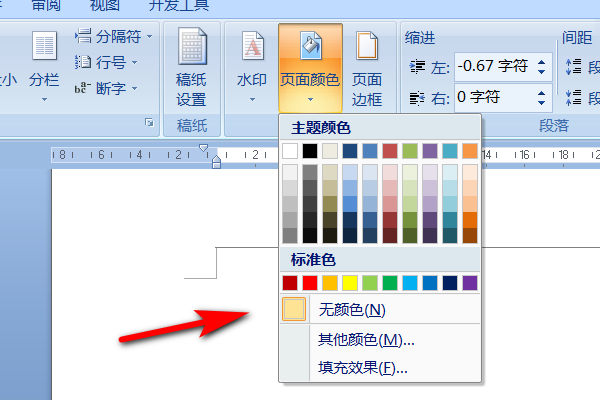Click the Hyphenation (断字) icon
Screen dimensions: 600x400
(83, 88)
